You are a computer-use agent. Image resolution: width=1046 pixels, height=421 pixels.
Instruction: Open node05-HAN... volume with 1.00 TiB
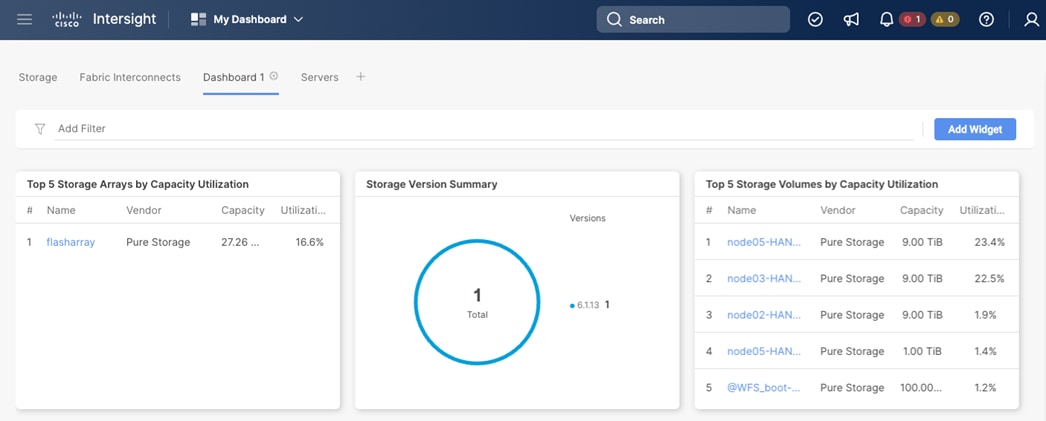tap(763, 351)
